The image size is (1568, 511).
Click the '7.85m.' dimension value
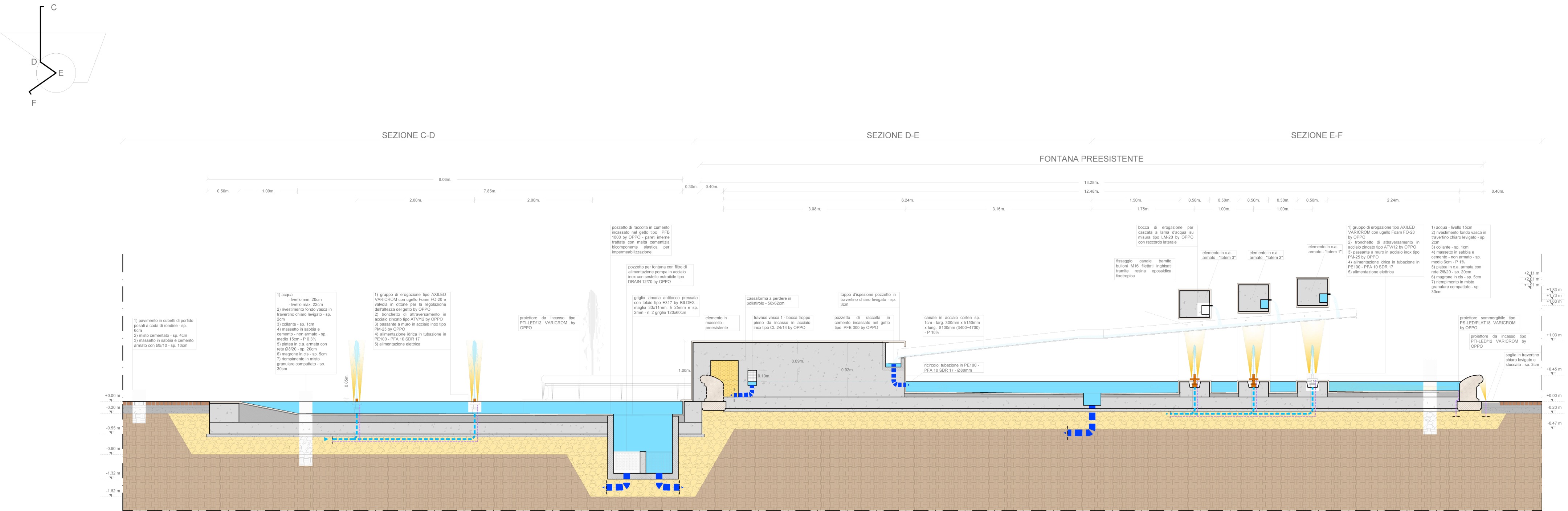(x=489, y=191)
